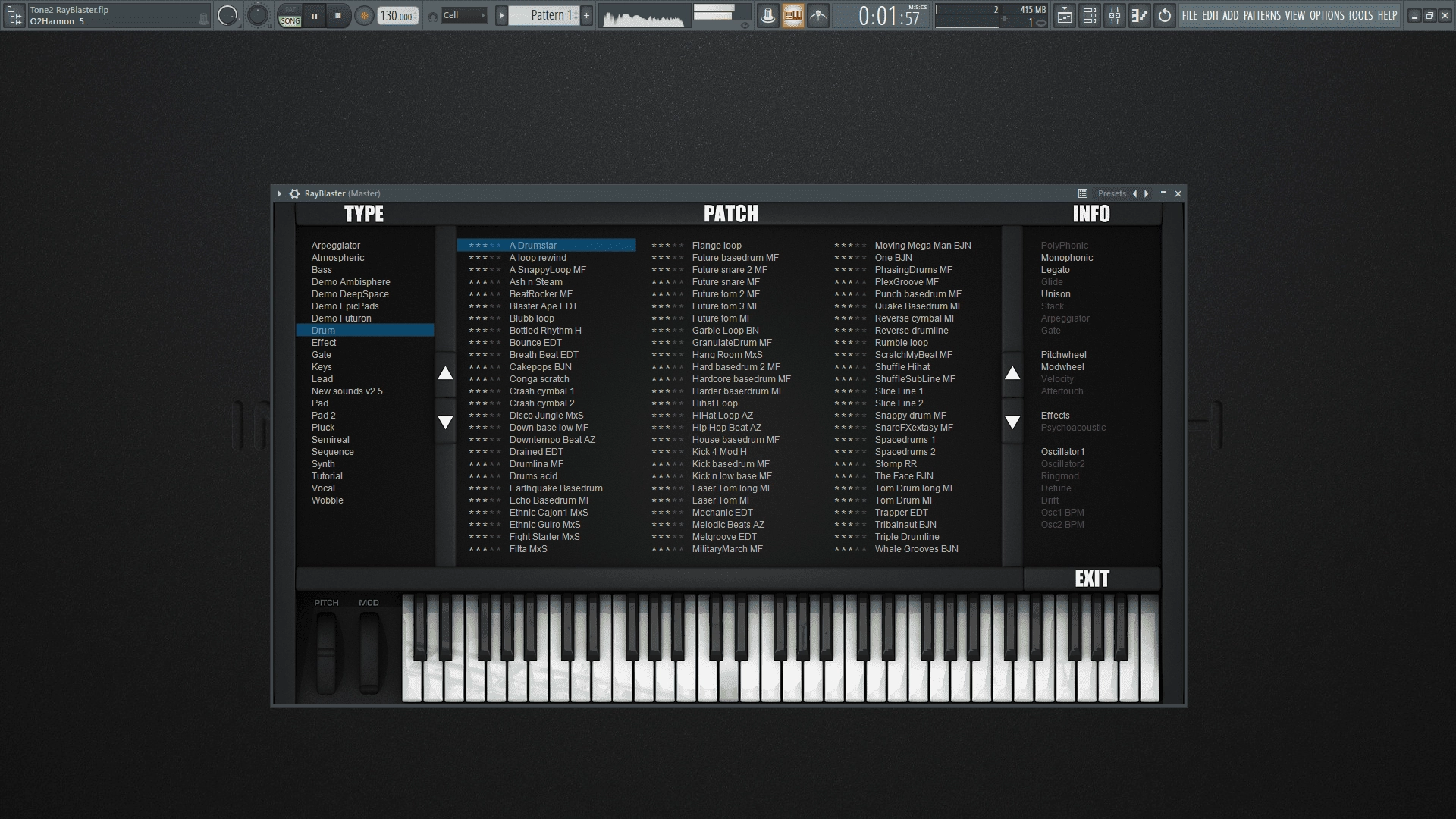The image size is (1456, 819).
Task: Toggle Arpeggiator filter in Info list
Action: tap(1065, 318)
